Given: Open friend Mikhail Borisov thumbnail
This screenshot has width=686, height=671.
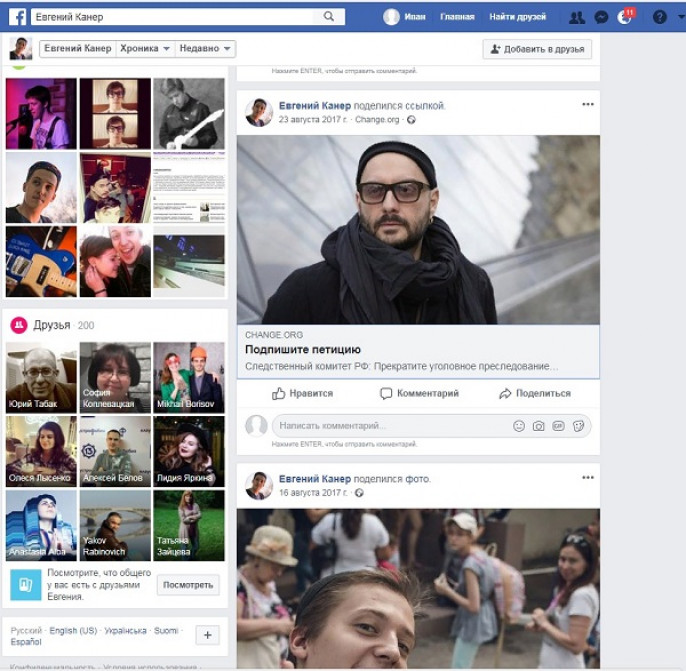Looking at the screenshot, I should pyautogui.click(x=189, y=377).
